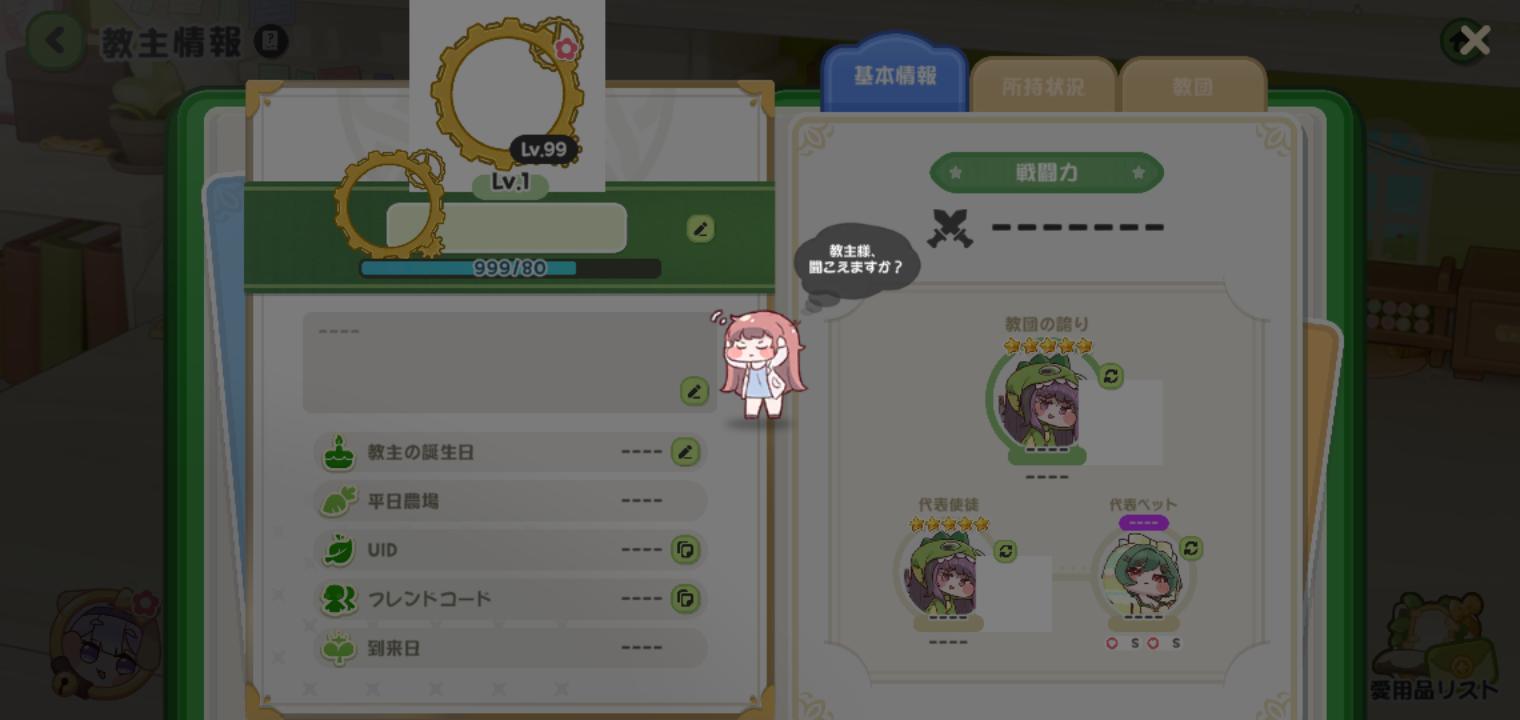This screenshot has width=1520, height=720.
Task: Select the leader name input field
Action: pos(507,228)
